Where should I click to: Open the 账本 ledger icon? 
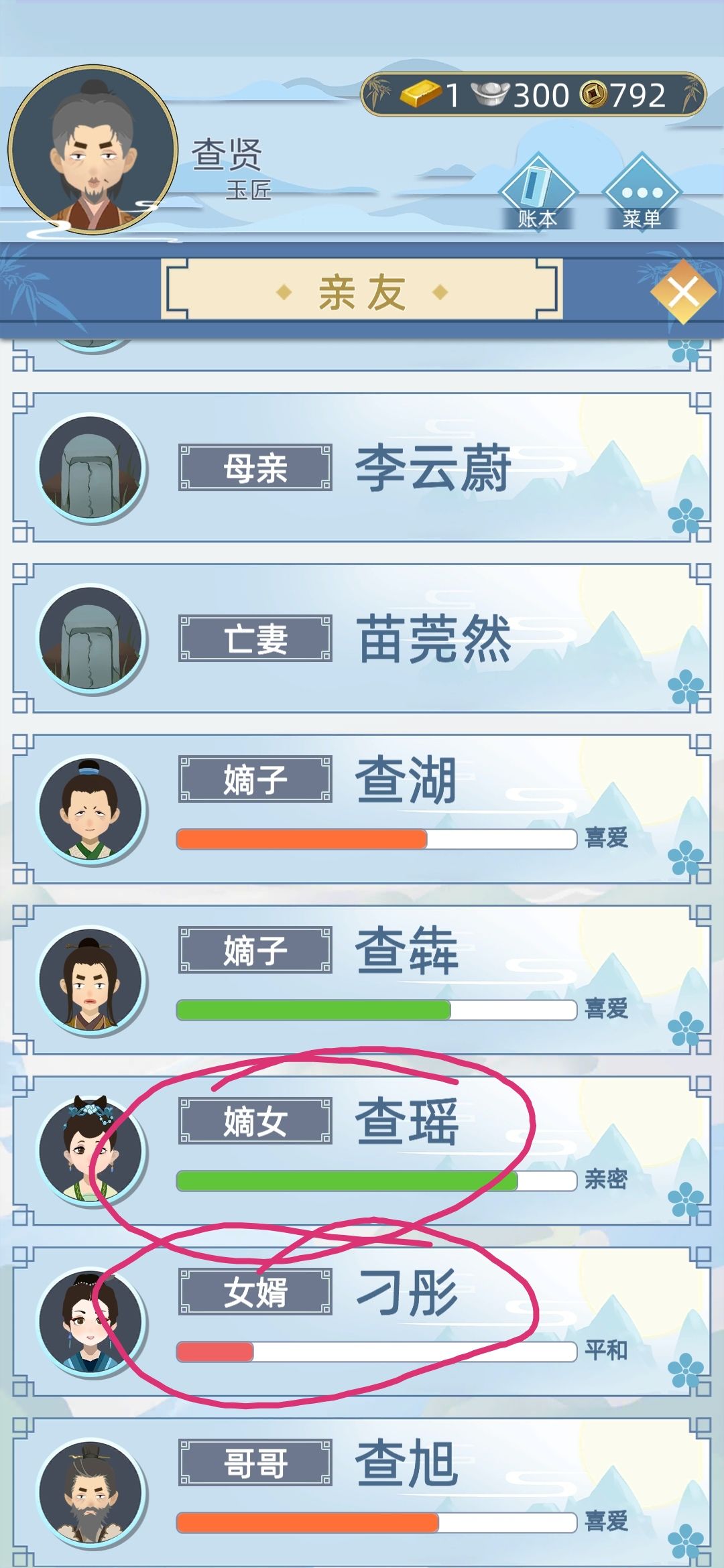537,192
